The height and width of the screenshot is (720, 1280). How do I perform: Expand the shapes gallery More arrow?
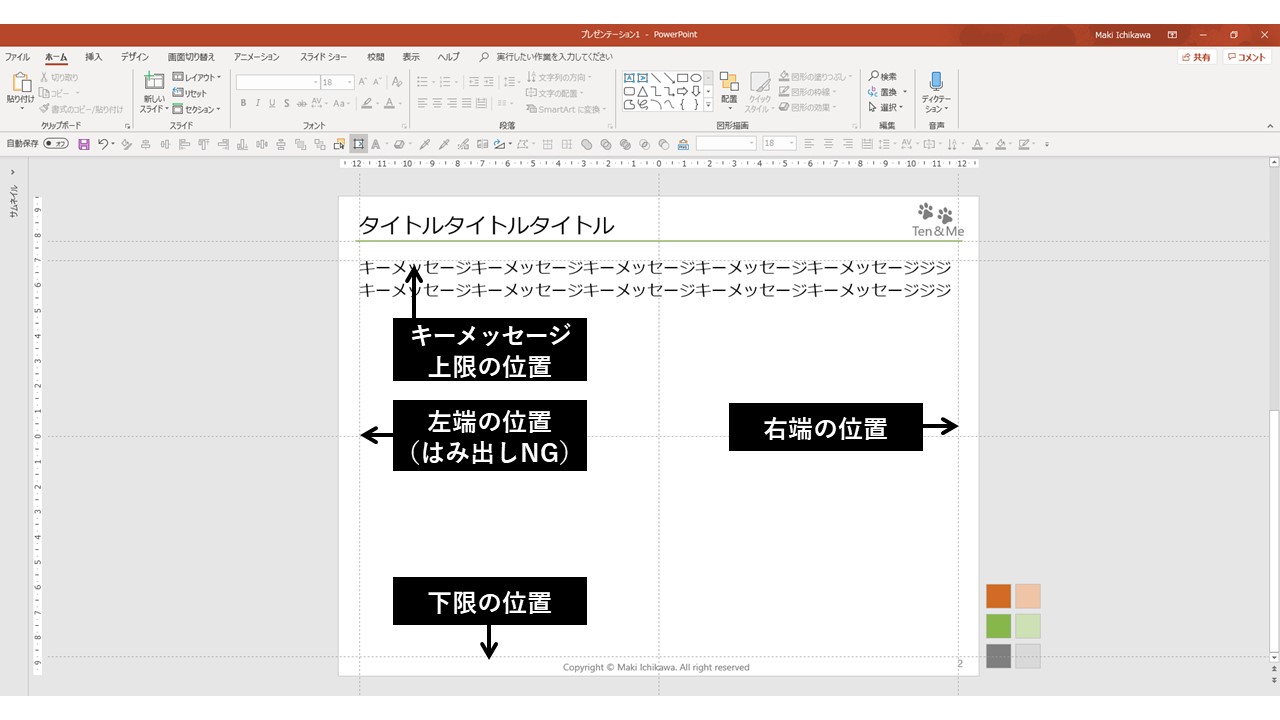708,104
